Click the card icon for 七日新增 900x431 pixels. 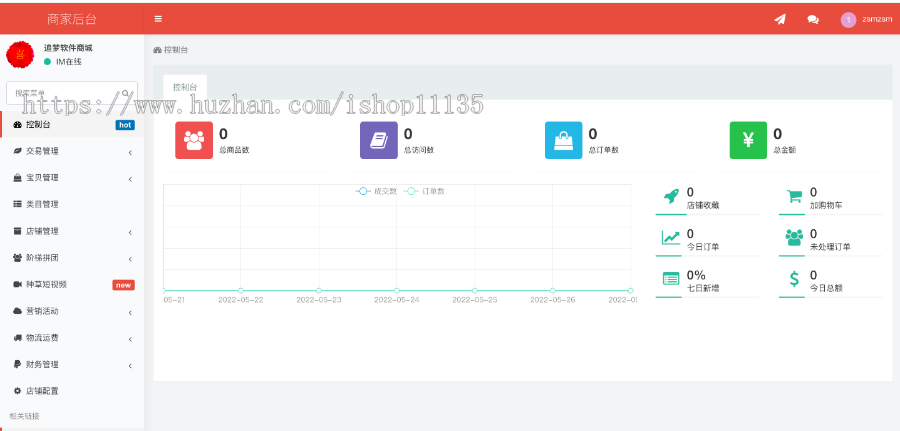click(x=671, y=279)
